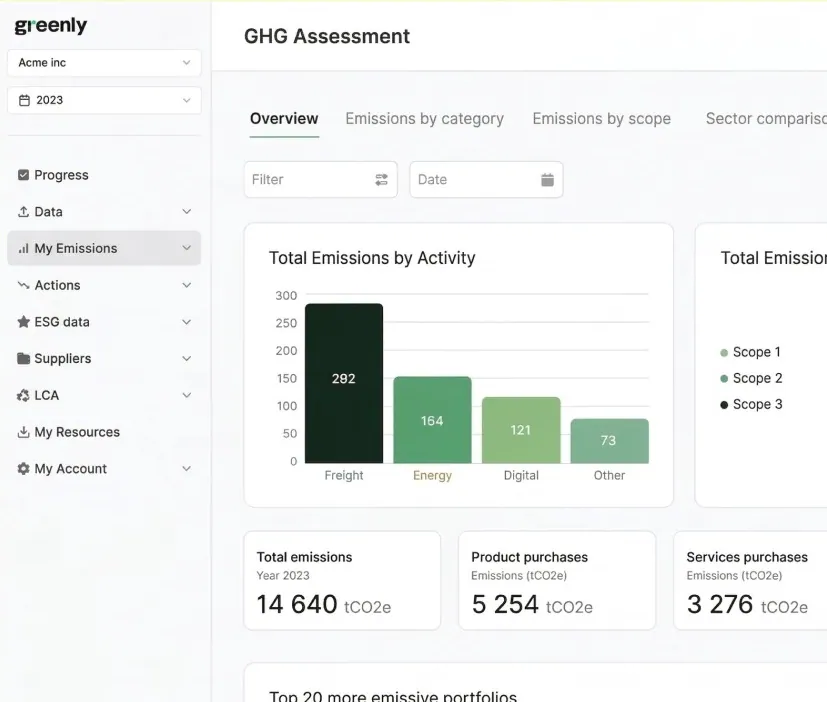
Task: Click the My Account gear icon
Action: tap(23, 469)
